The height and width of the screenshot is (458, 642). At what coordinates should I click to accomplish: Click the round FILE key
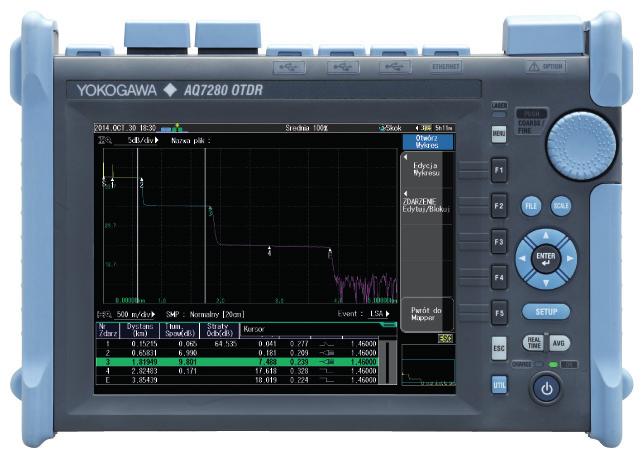pyautogui.click(x=531, y=206)
